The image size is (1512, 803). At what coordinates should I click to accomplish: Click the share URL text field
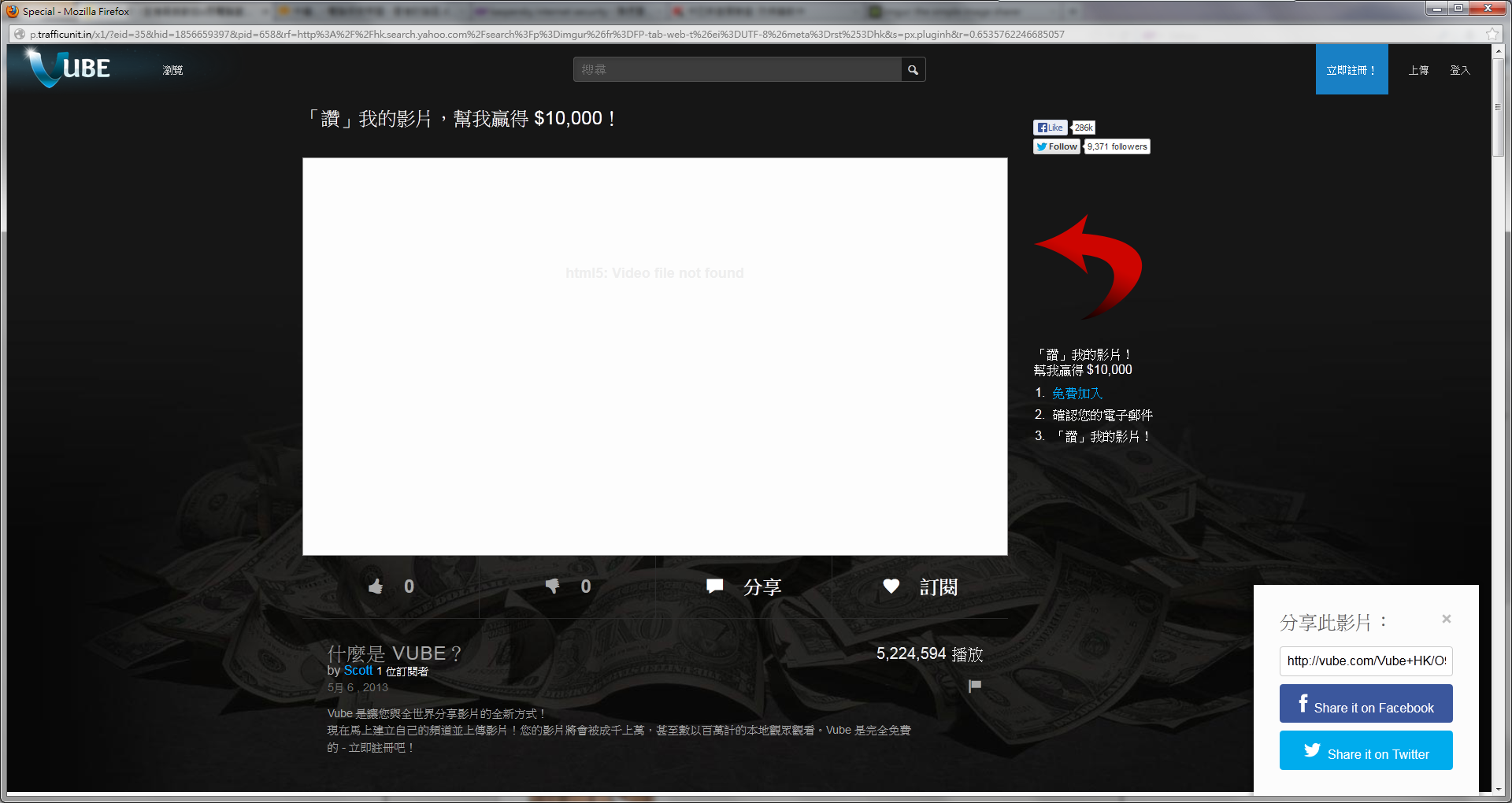pyautogui.click(x=1366, y=661)
